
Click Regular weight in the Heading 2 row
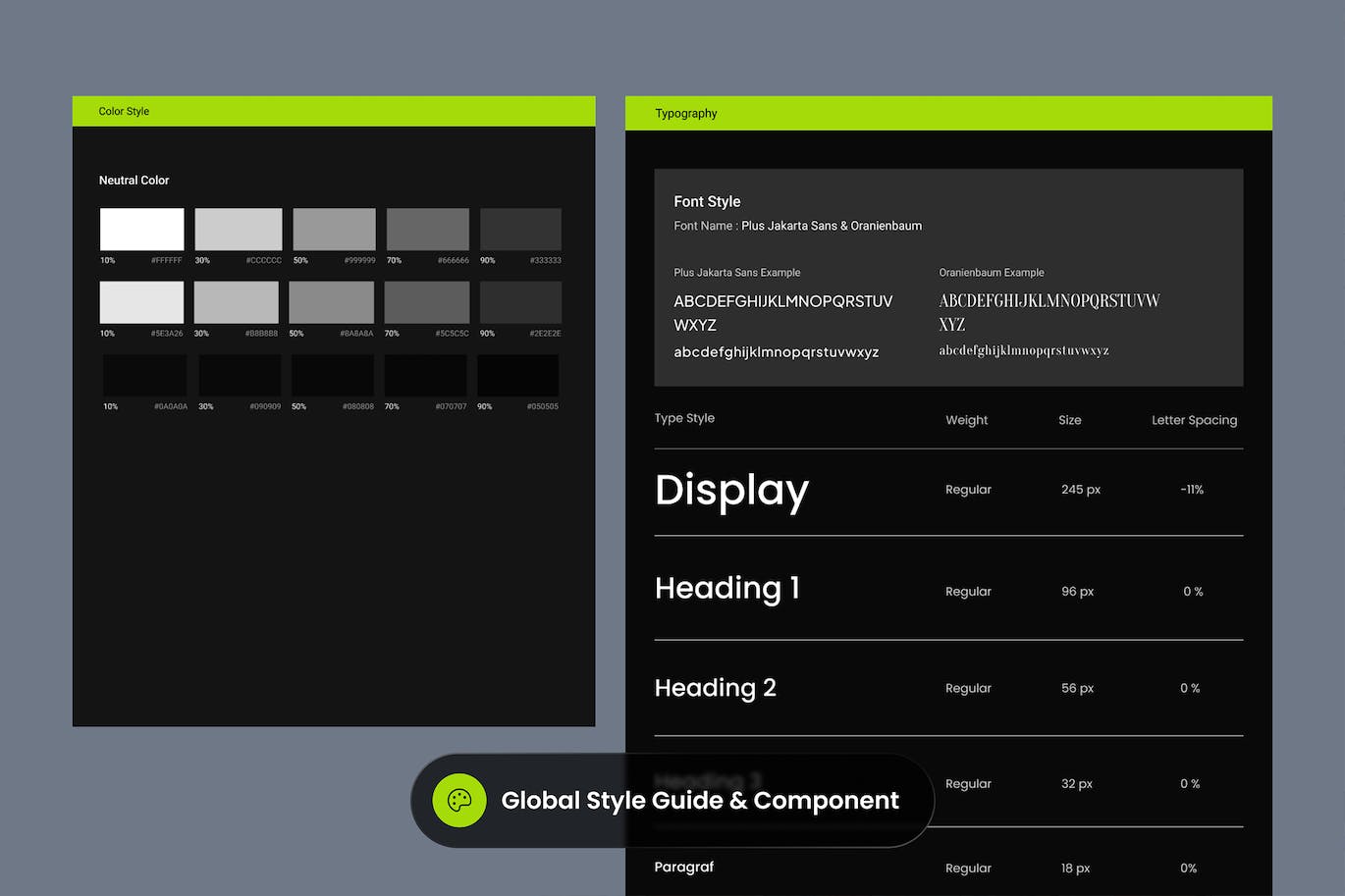click(x=968, y=689)
